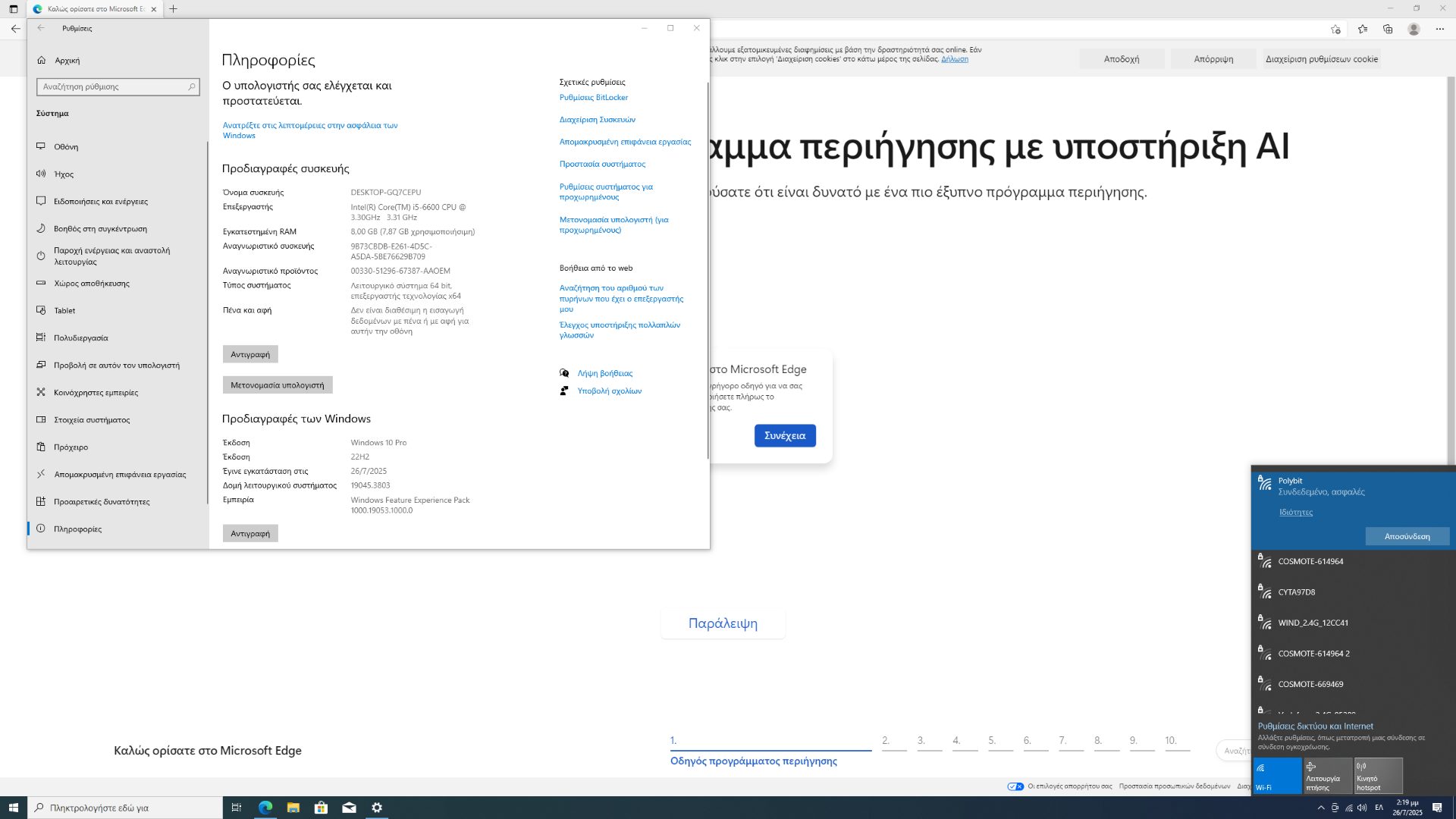Click Διαχείριση ρυθμίσεων cookie button

tap(1321, 59)
